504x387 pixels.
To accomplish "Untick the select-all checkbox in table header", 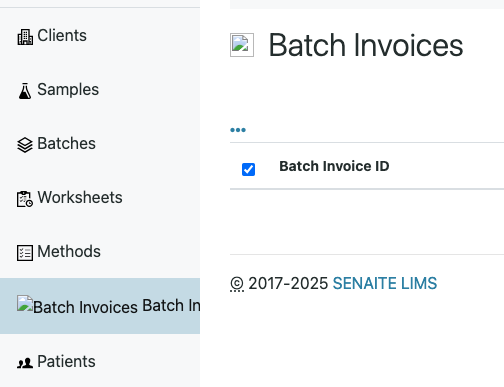I will [248, 169].
